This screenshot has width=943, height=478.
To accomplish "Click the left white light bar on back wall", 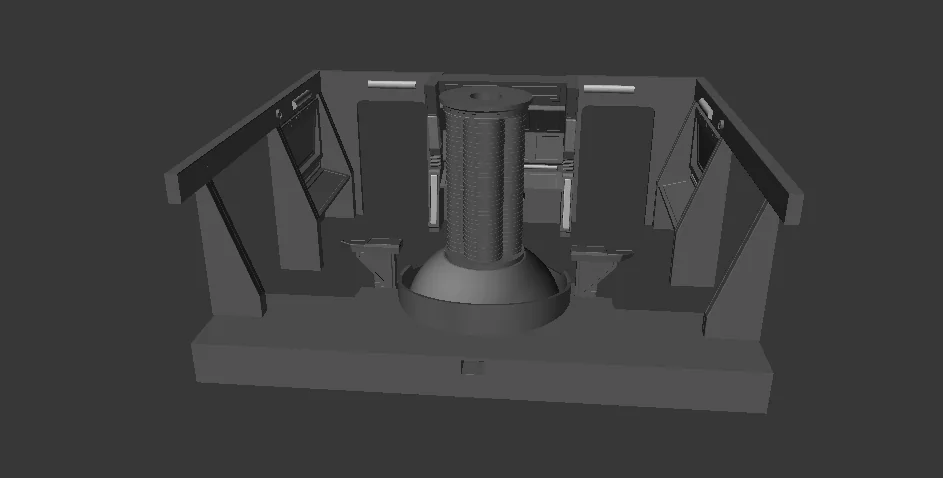I will pos(392,84).
